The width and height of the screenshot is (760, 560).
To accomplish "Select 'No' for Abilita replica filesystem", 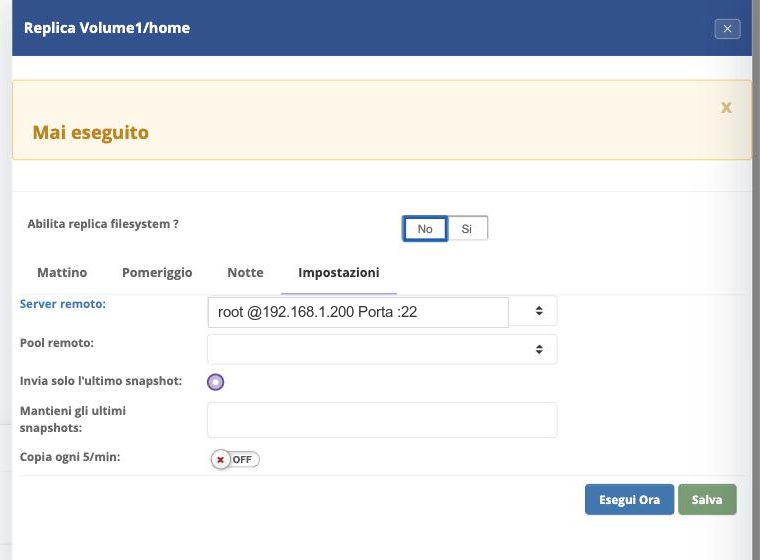I will tap(425, 228).
